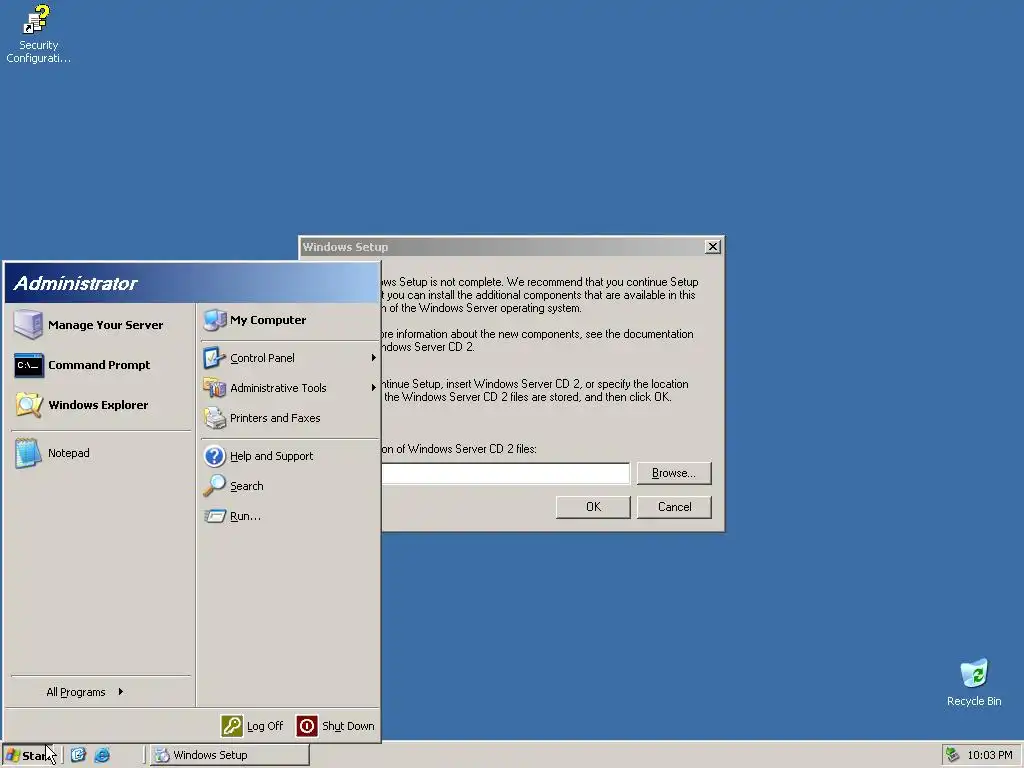Click Browse... in Windows Setup dialog

(674, 473)
